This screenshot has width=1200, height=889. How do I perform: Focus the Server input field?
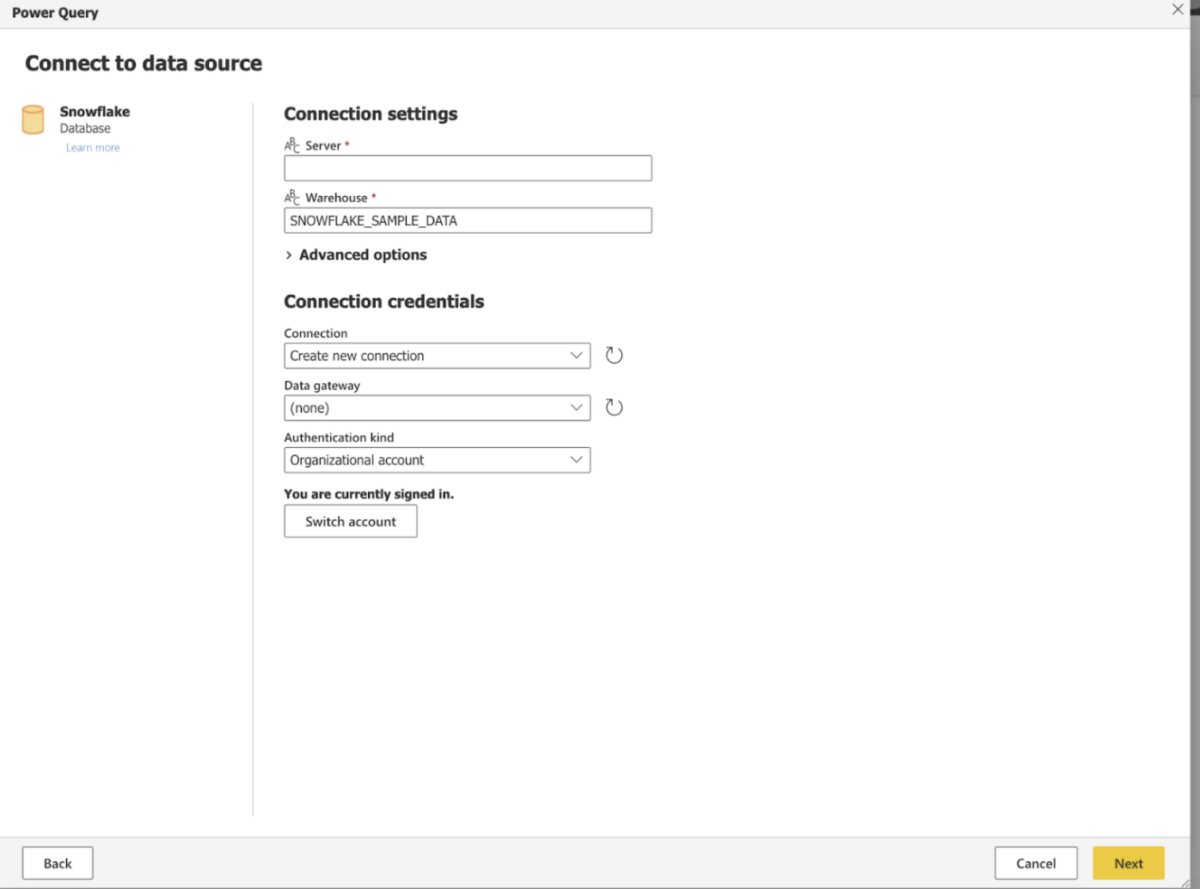tap(468, 168)
